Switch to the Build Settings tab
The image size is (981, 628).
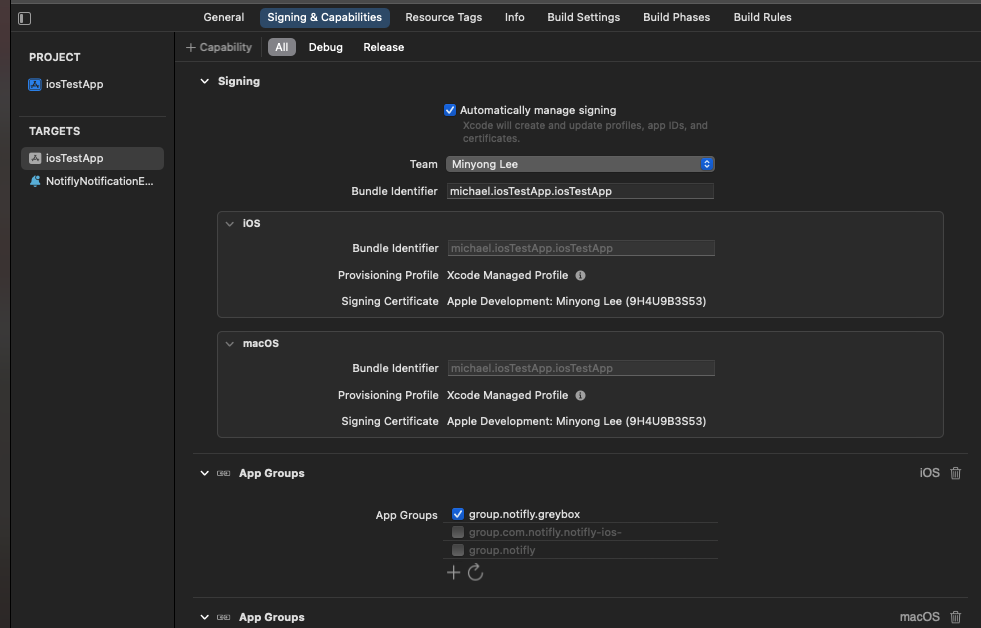pyautogui.click(x=583, y=17)
